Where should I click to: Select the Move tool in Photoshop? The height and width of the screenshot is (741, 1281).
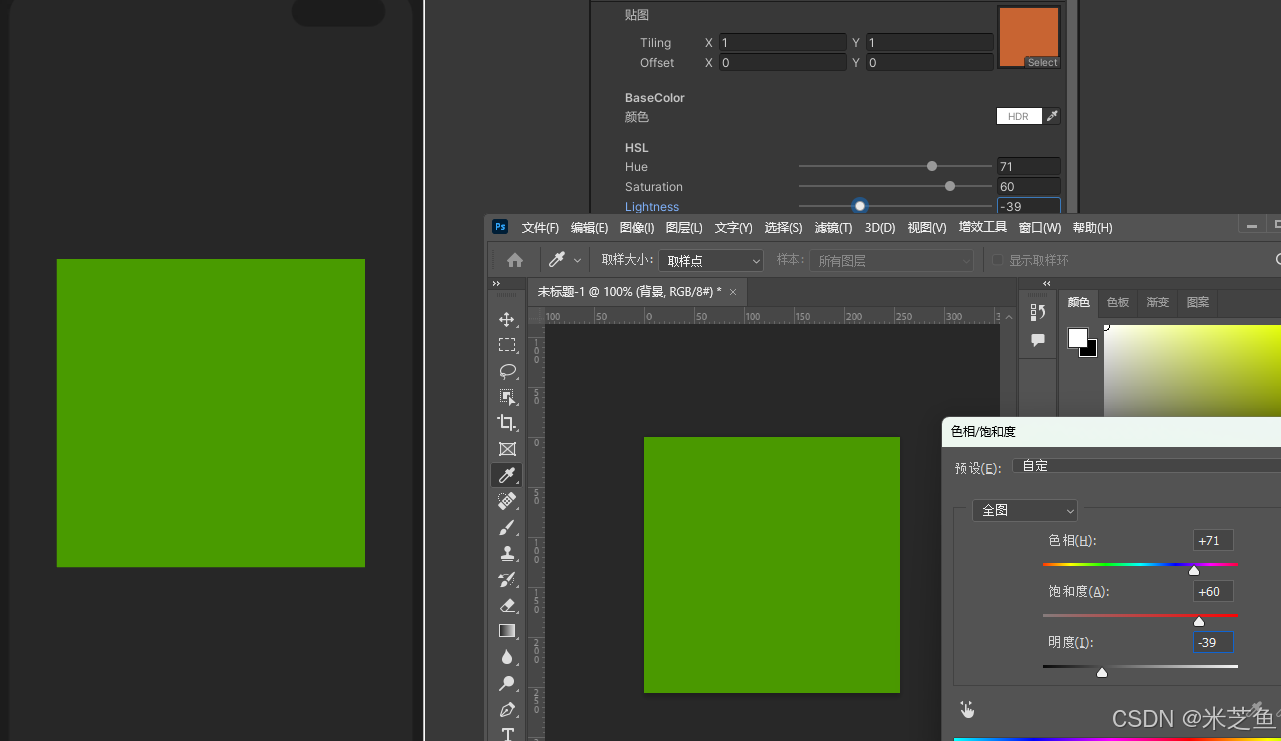(x=507, y=319)
